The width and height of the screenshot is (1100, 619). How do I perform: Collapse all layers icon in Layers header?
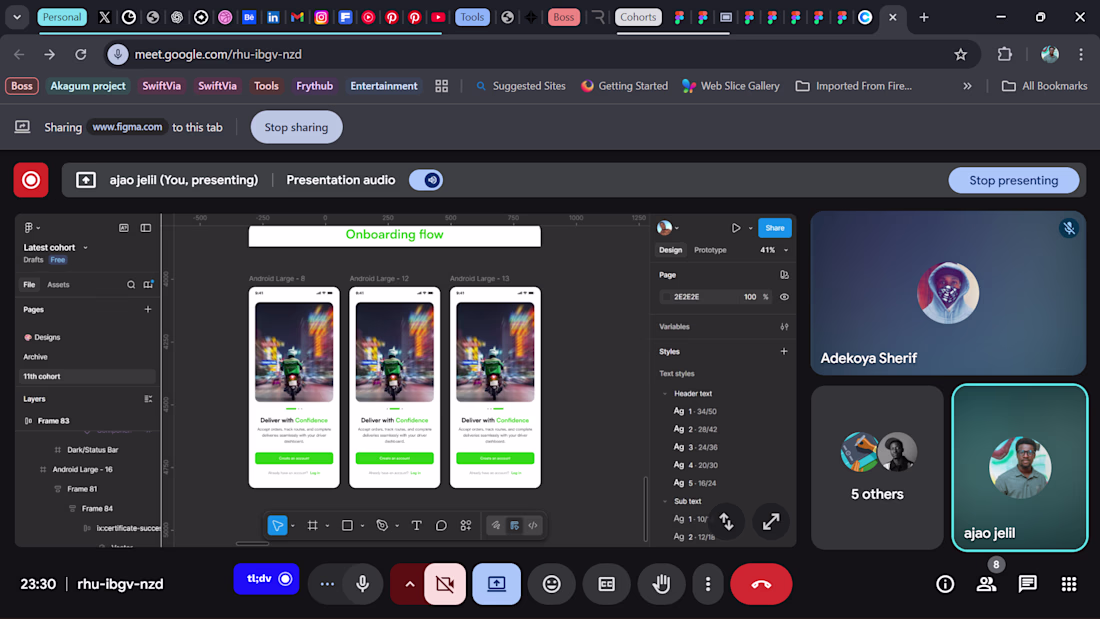tap(148, 399)
